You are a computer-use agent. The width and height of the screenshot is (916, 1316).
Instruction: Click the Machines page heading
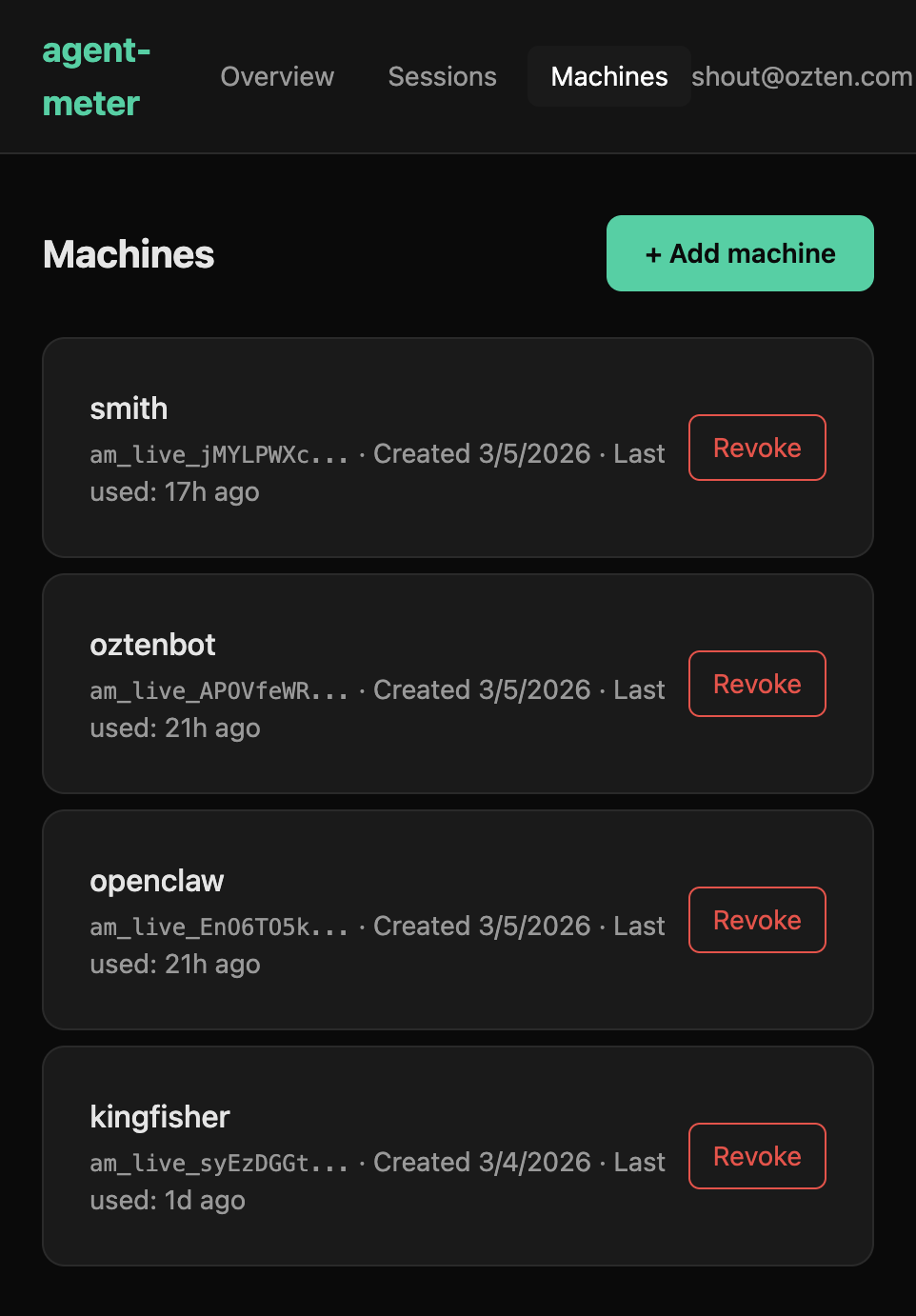(x=128, y=253)
